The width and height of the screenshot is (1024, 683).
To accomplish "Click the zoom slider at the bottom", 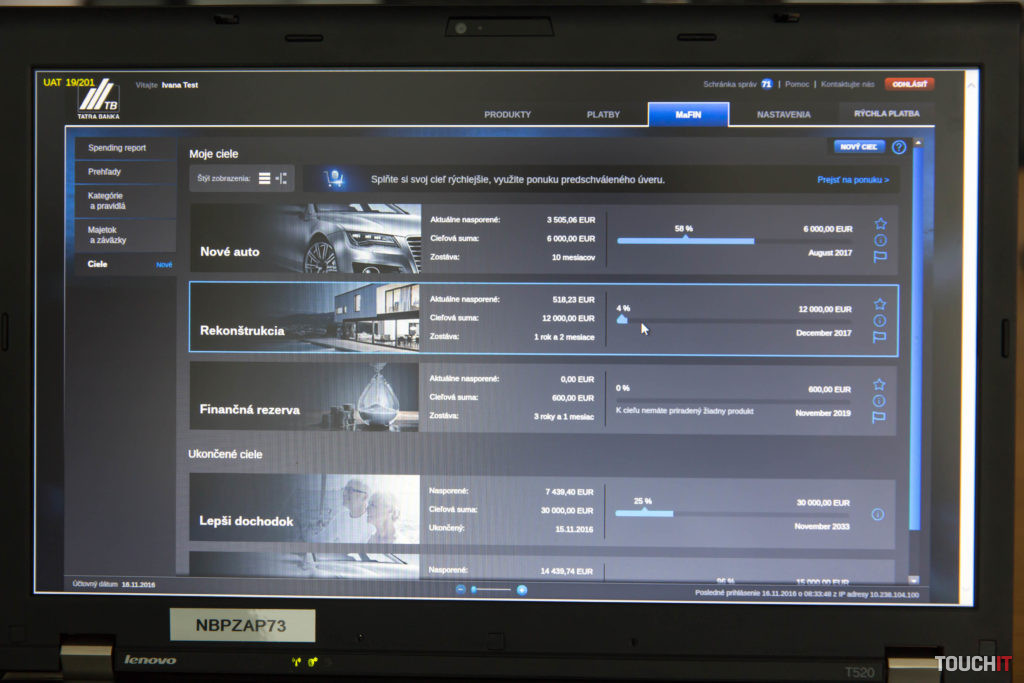I will 491,590.
